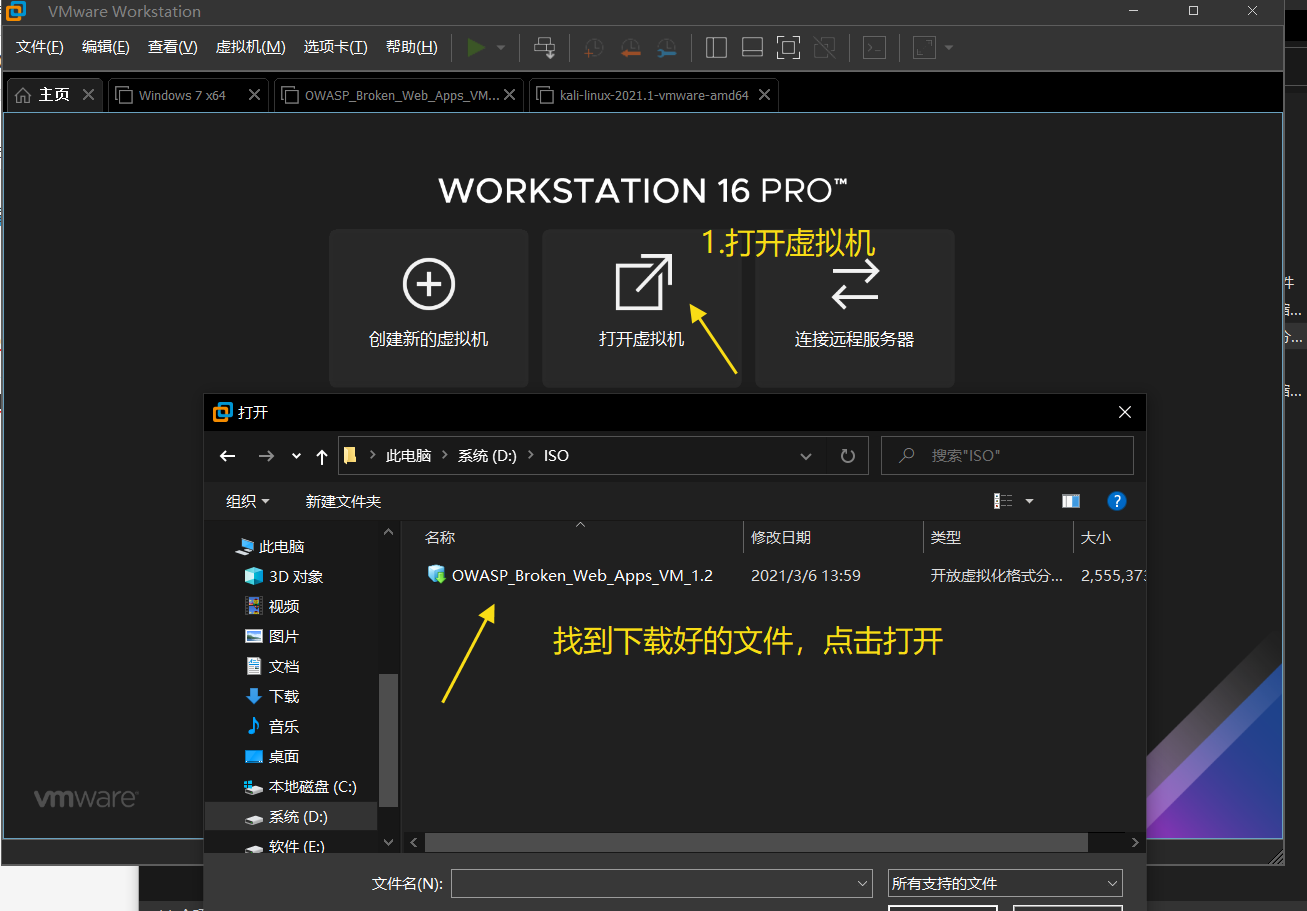
Task: Select the OWASP_Broken_Web_Apps_VM_1.2 file
Action: pos(581,575)
